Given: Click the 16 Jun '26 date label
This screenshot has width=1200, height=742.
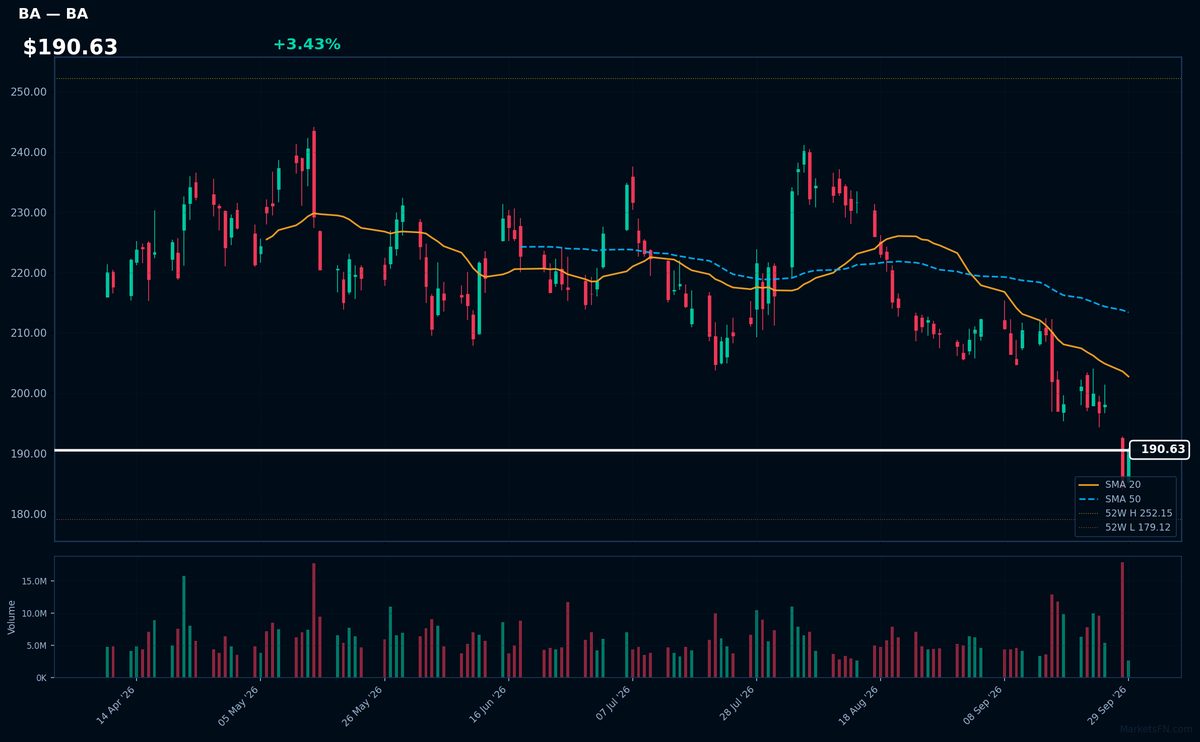Looking at the screenshot, I should [x=486, y=706].
